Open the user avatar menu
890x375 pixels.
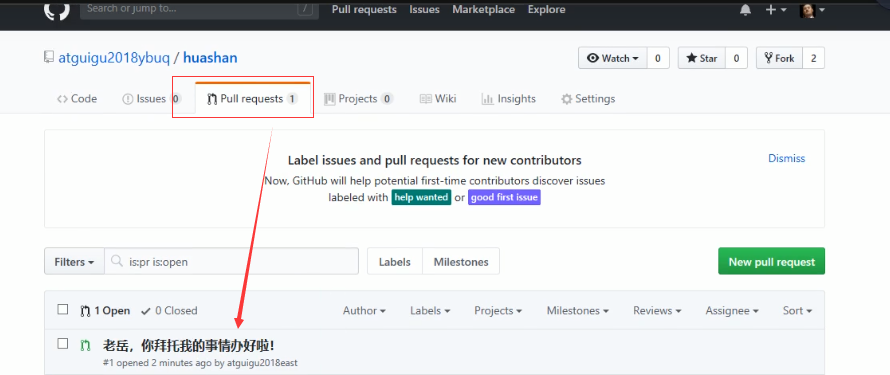click(812, 10)
